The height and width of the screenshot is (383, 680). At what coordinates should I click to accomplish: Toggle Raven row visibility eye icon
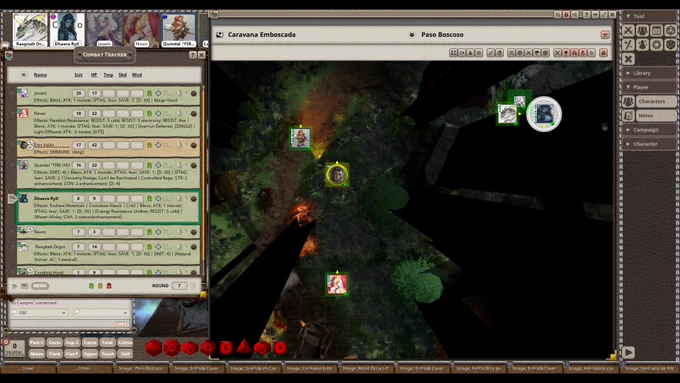(30, 229)
